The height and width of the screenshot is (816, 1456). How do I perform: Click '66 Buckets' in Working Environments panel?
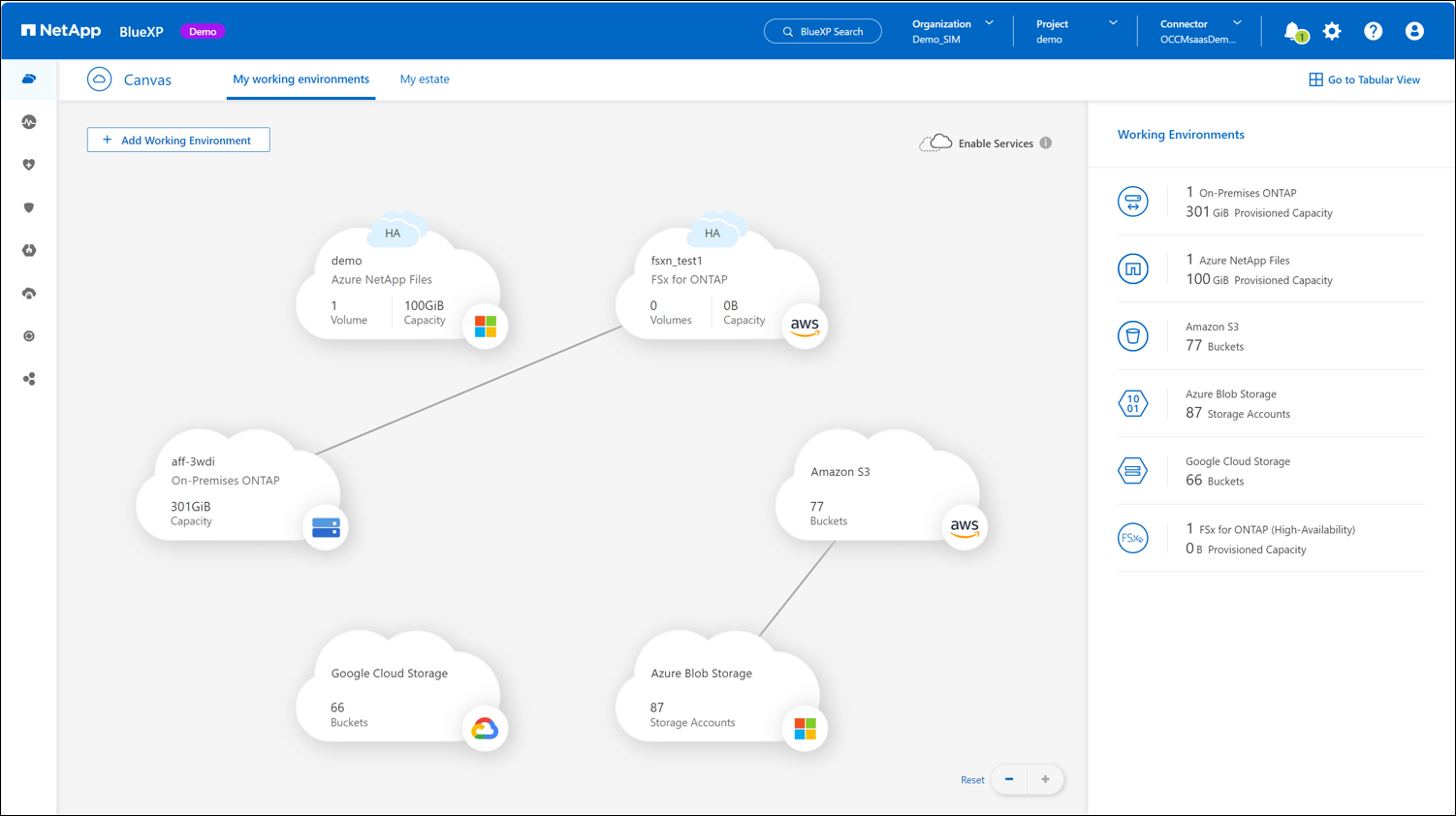point(1215,481)
